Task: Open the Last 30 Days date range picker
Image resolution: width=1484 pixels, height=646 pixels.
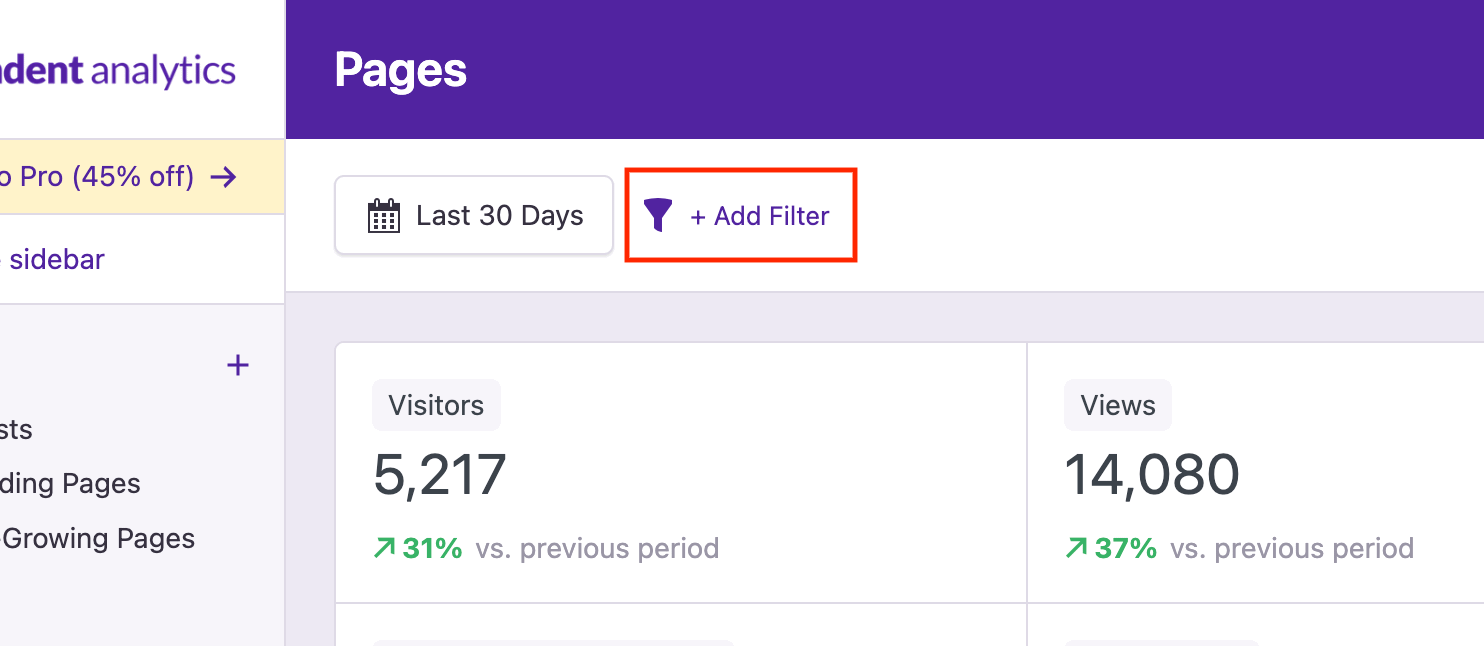Action: [473, 216]
